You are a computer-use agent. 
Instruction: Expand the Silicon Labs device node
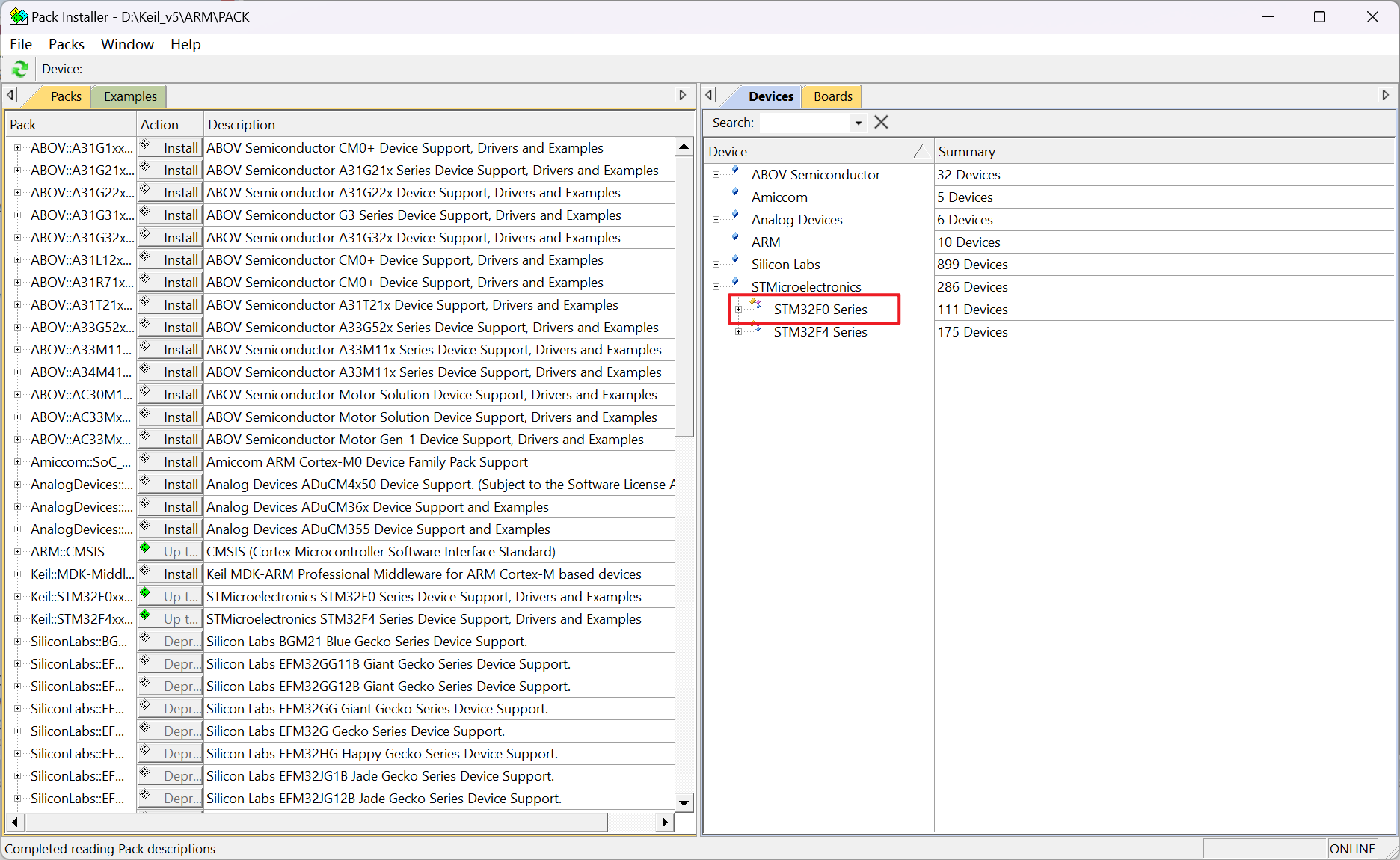click(716, 265)
